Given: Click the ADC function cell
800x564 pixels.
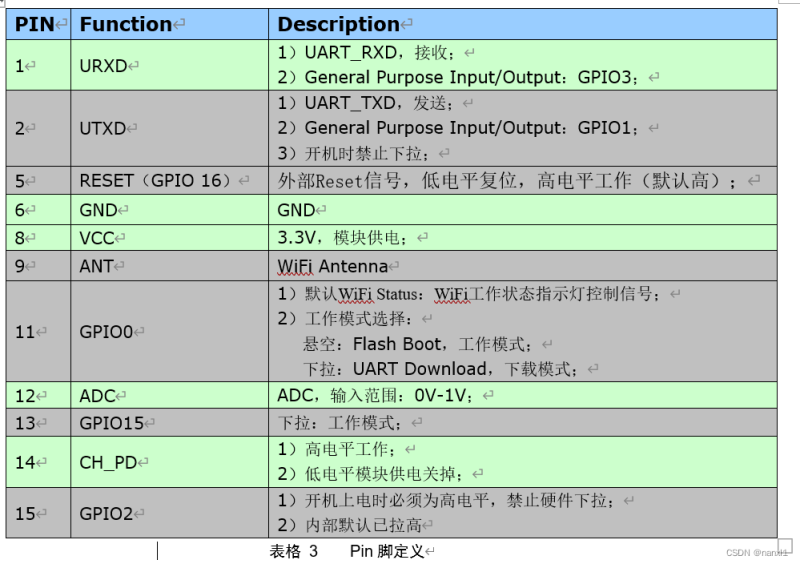Looking at the screenshot, I should (97, 396).
